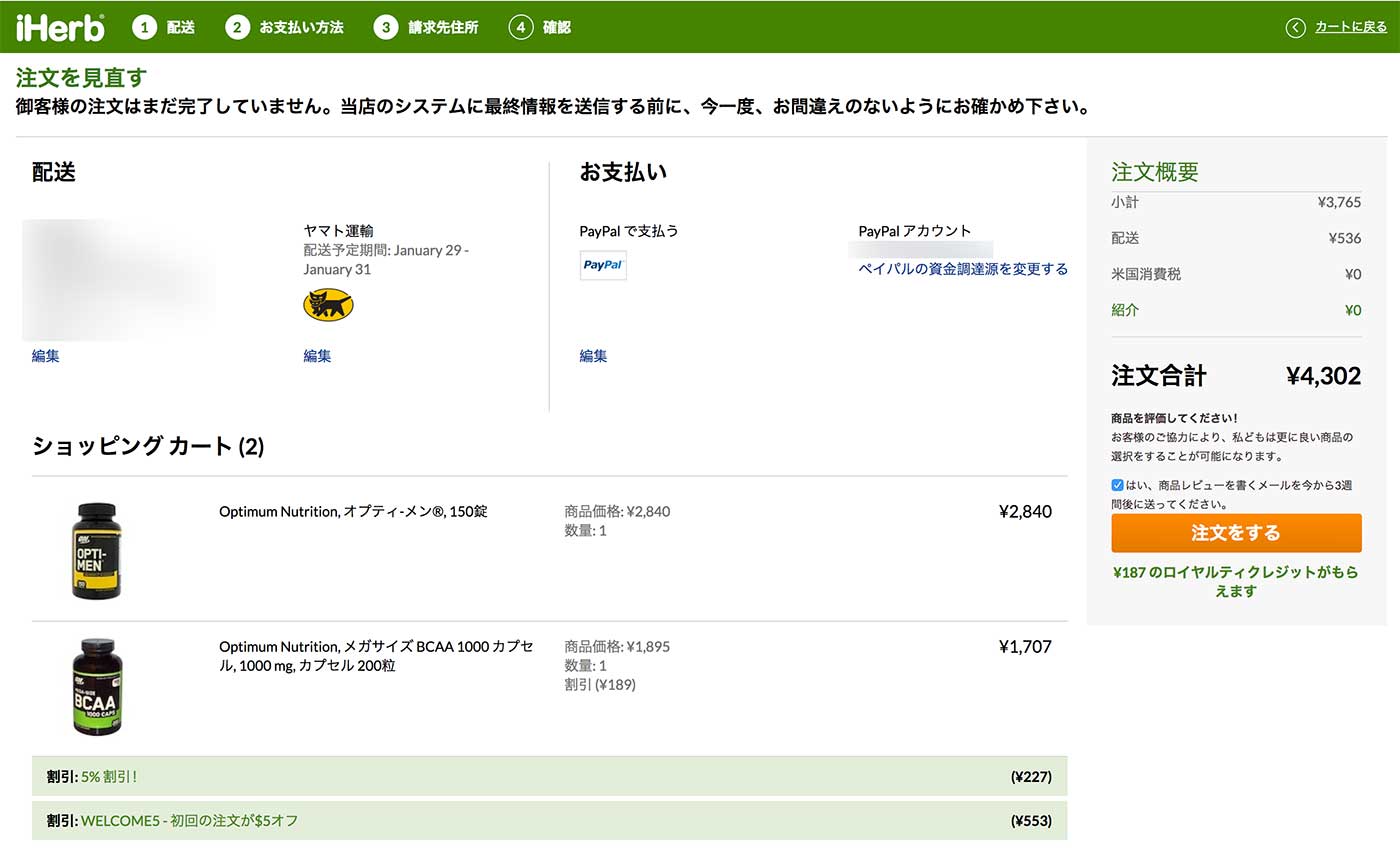Click the step 2 circle icon

(237, 27)
